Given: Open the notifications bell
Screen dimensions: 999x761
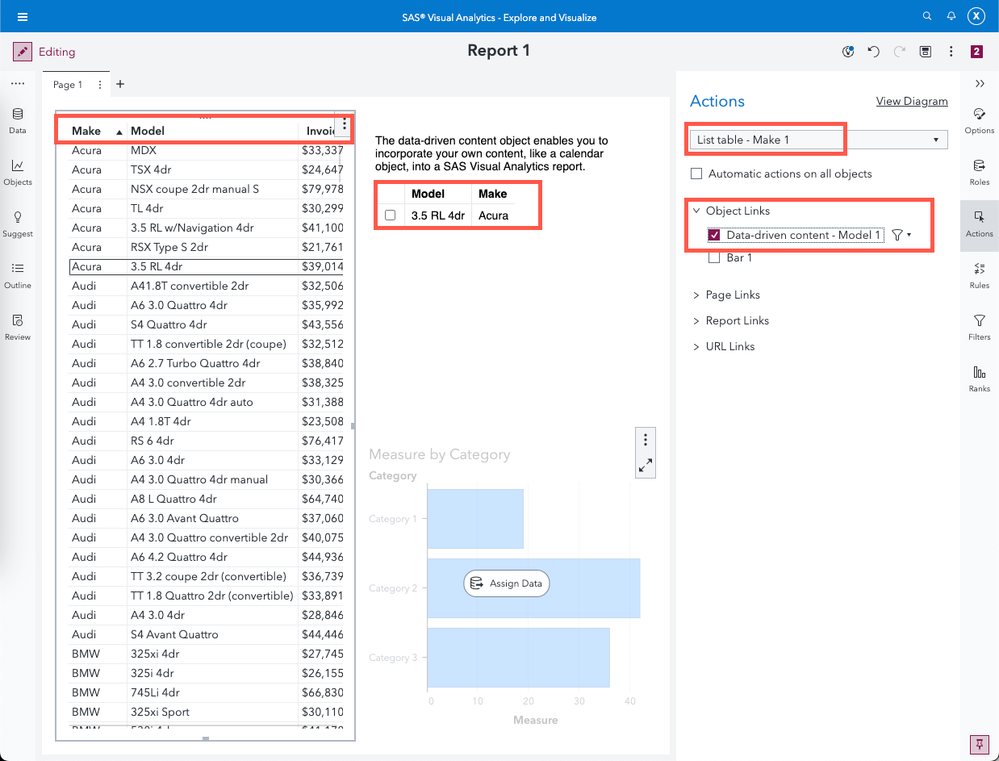Looking at the screenshot, I should tap(951, 17).
